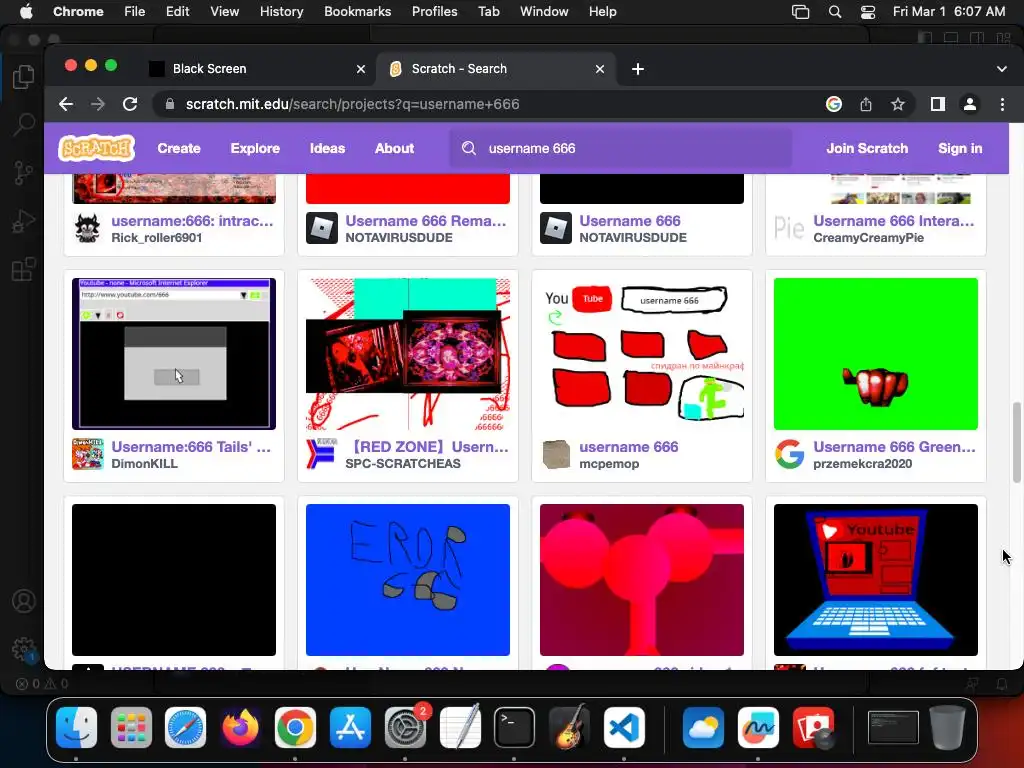Open Chrome's three-dot menu
The image size is (1024, 768).
(1002, 104)
